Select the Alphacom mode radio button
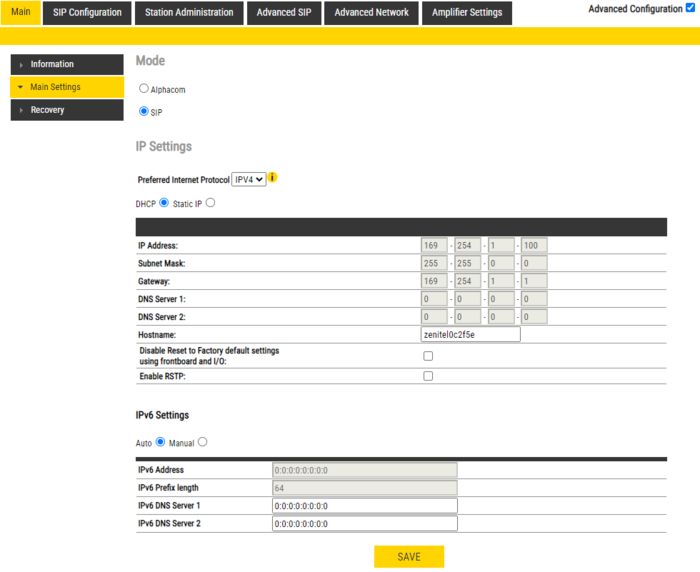Image resolution: width=700 pixels, height=572 pixels. point(144,89)
